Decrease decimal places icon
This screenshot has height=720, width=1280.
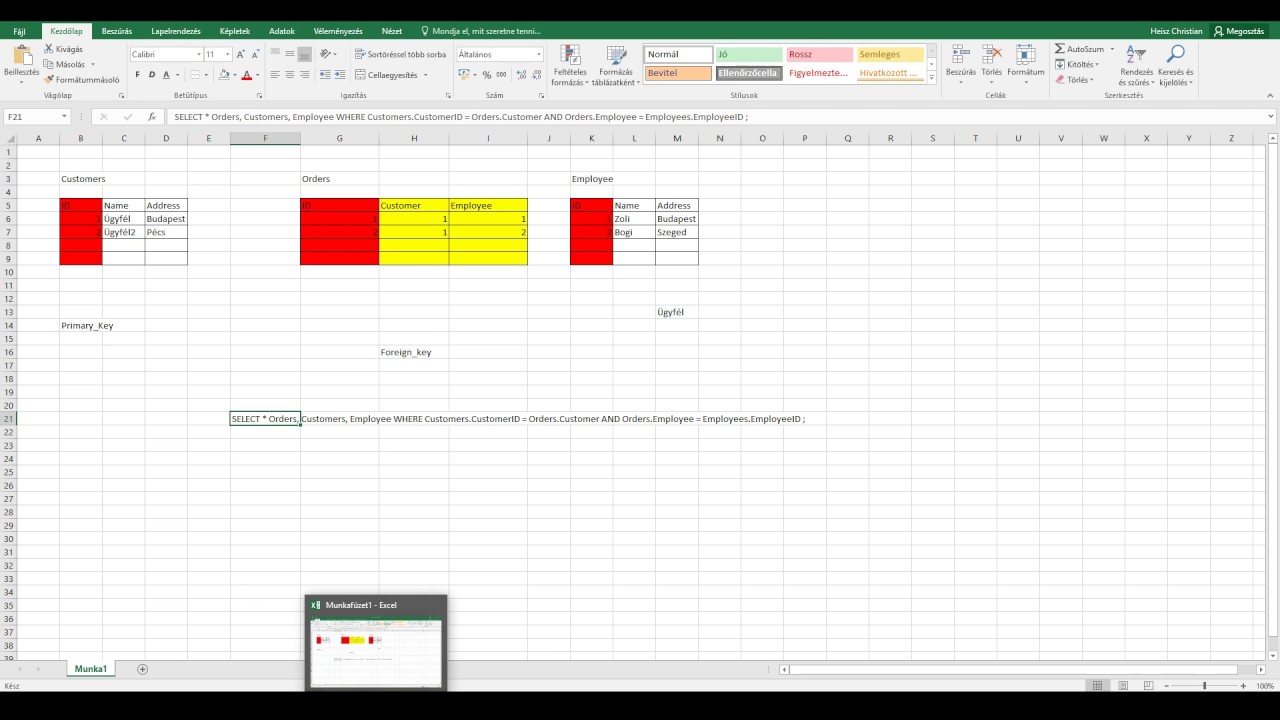coord(535,75)
